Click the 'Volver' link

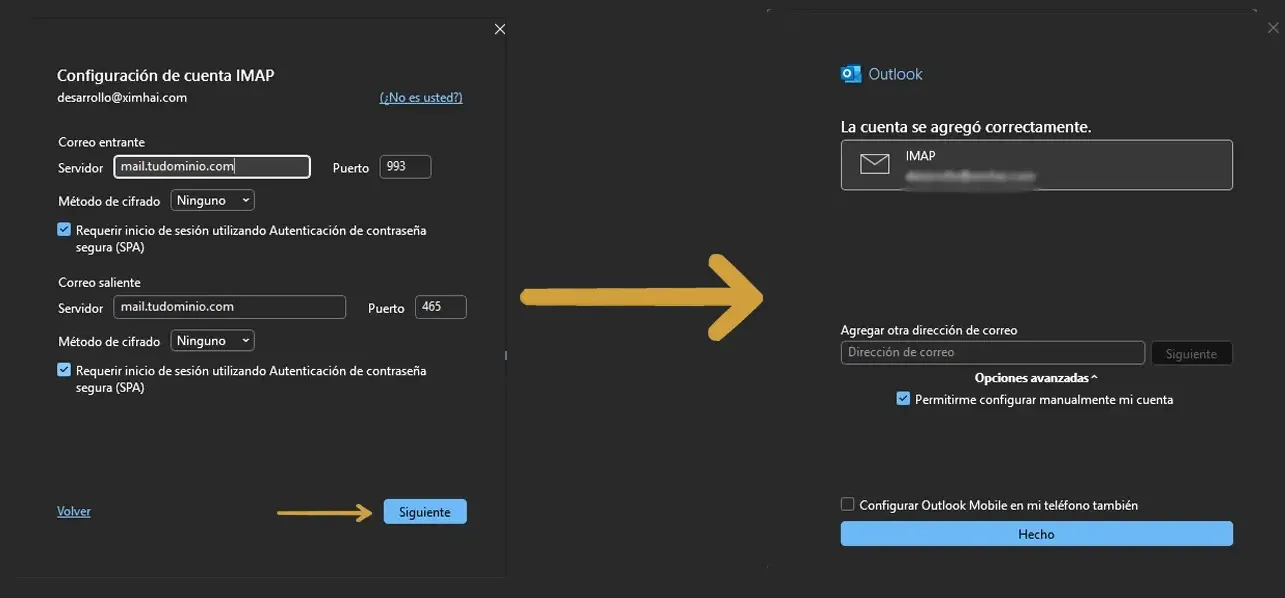coord(73,510)
